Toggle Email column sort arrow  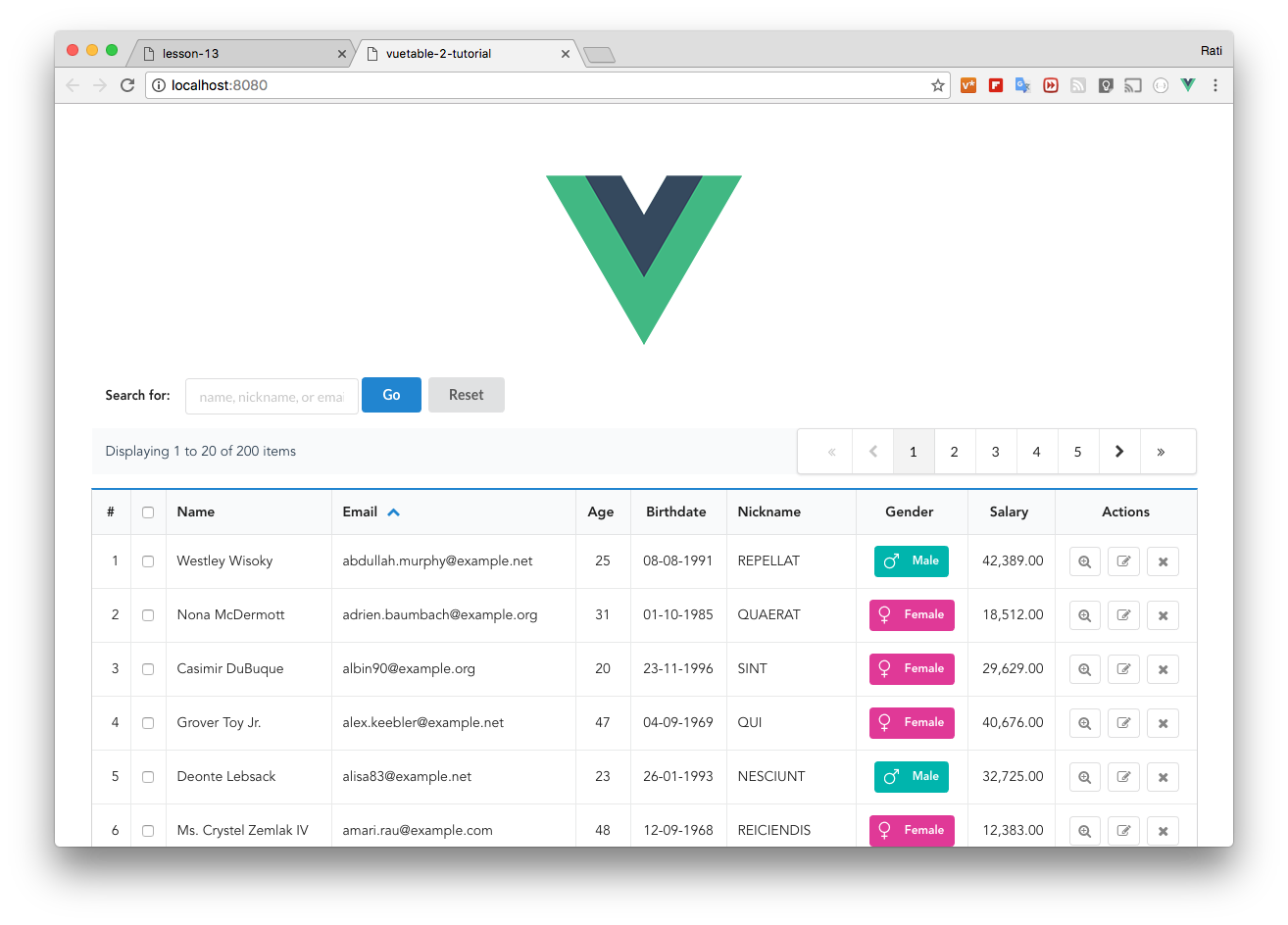click(393, 512)
